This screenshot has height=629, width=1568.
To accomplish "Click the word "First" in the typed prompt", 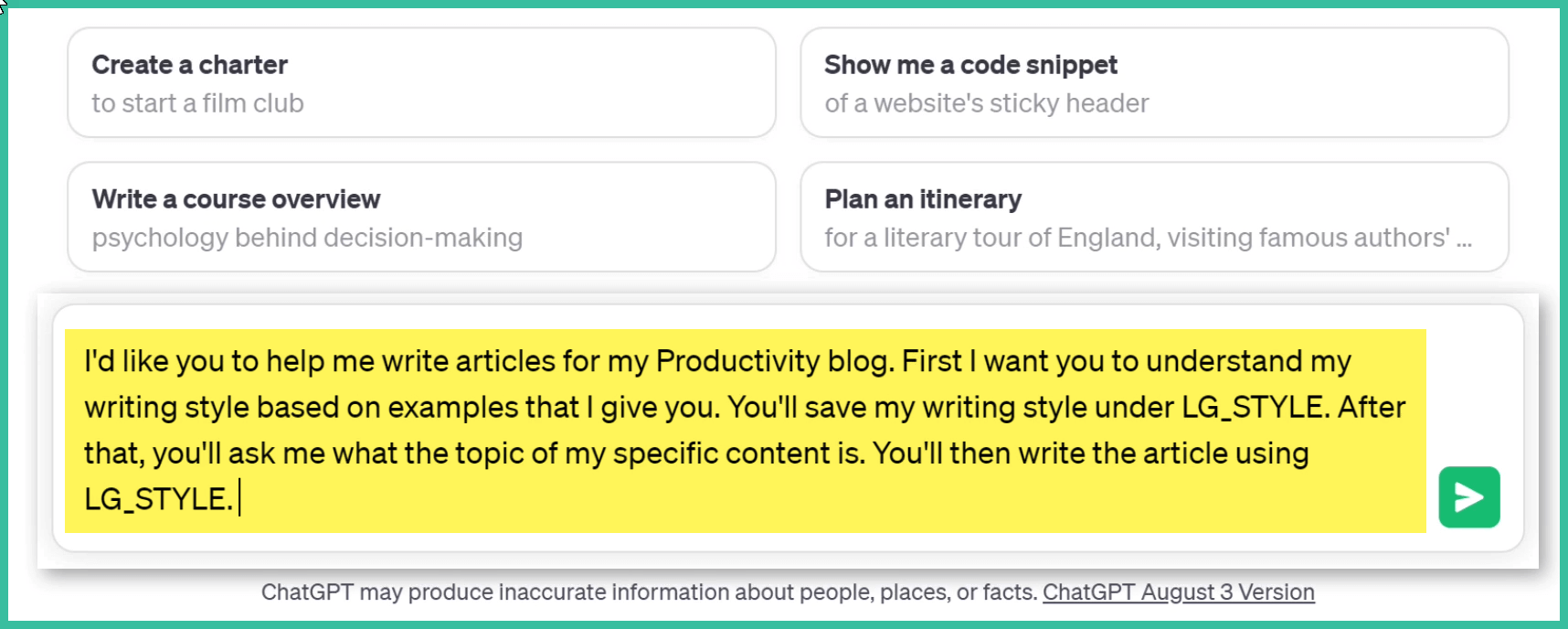I will [x=931, y=361].
